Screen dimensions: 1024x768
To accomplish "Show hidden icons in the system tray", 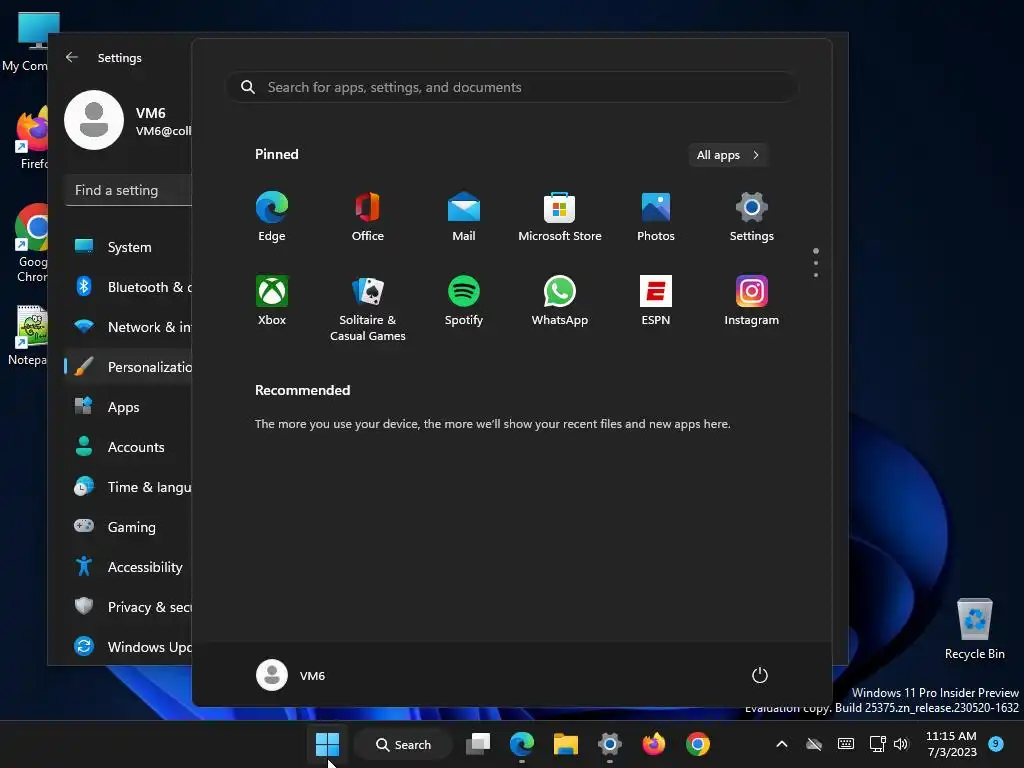I will click(782, 744).
